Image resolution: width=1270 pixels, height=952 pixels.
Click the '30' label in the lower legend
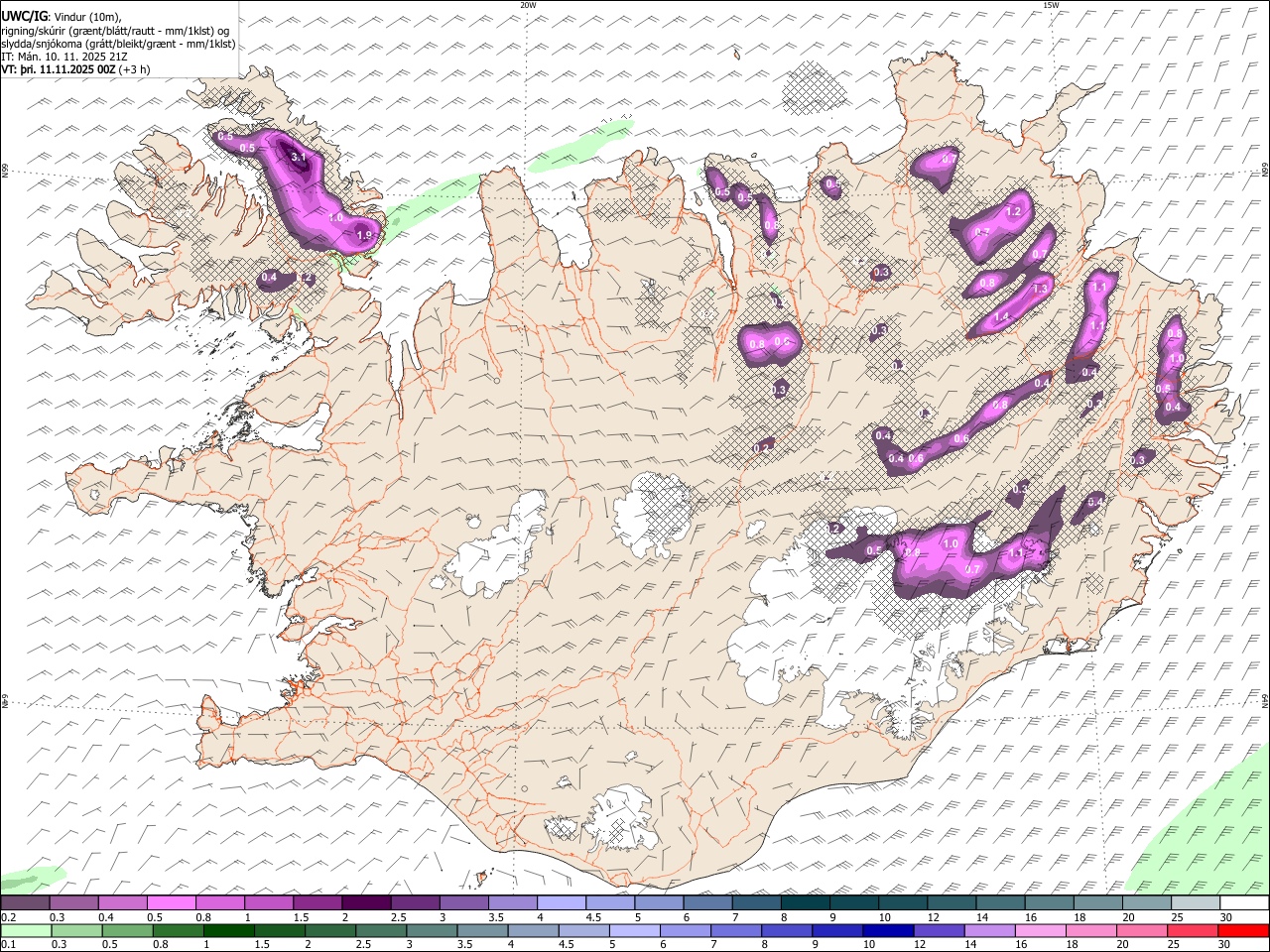tap(1225, 945)
